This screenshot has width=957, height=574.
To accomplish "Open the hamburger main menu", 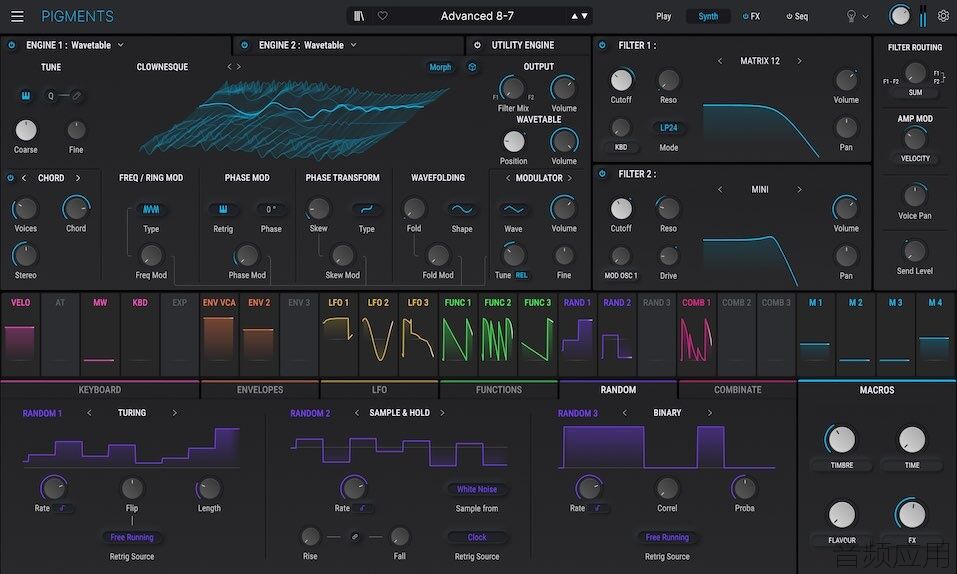I will coord(17,16).
